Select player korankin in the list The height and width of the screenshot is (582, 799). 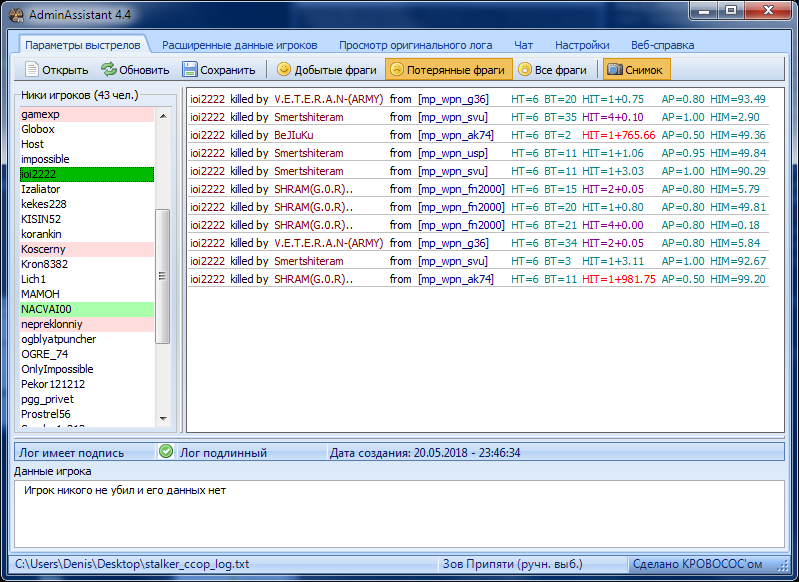click(x=87, y=234)
